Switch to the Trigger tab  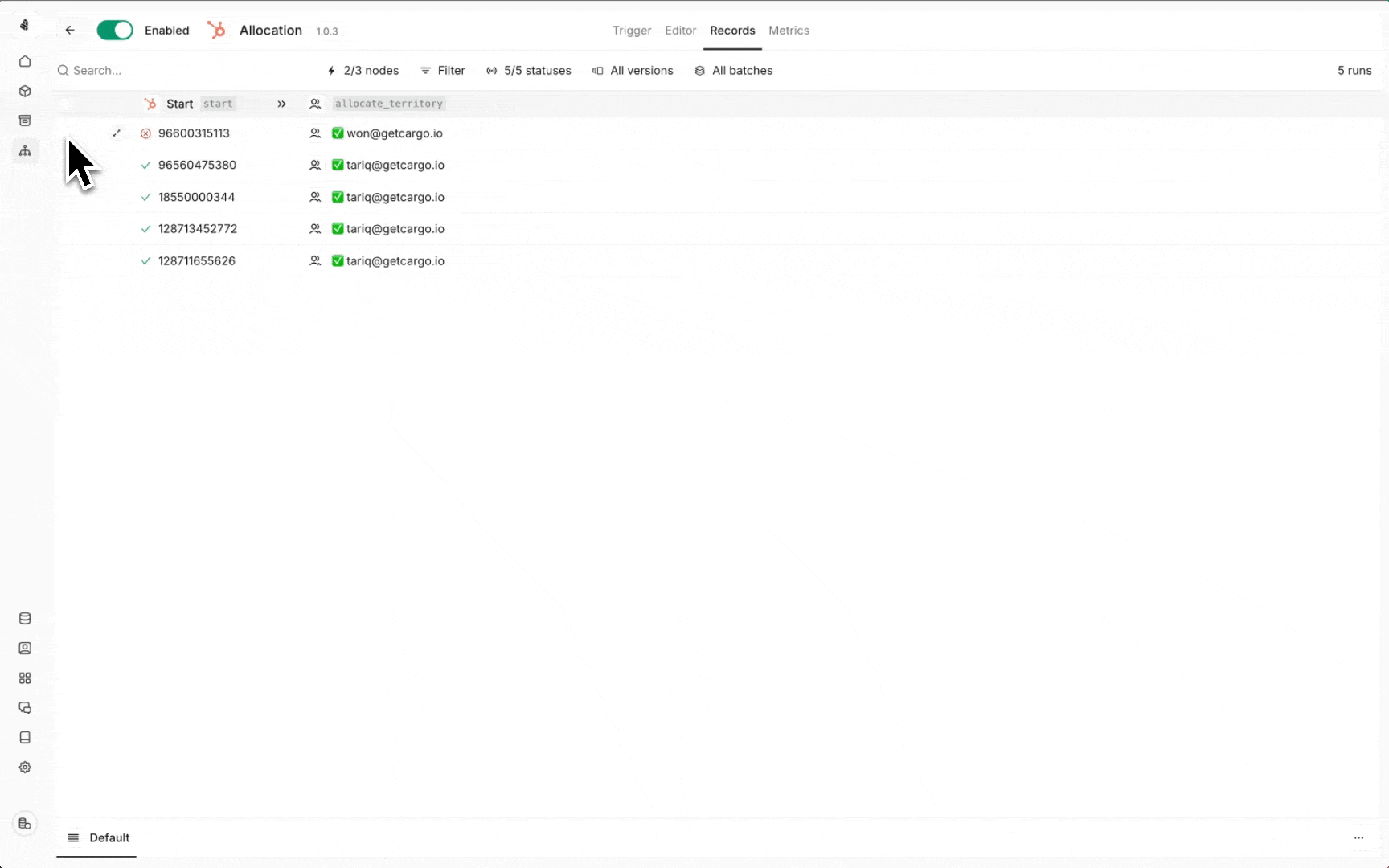pos(632,31)
